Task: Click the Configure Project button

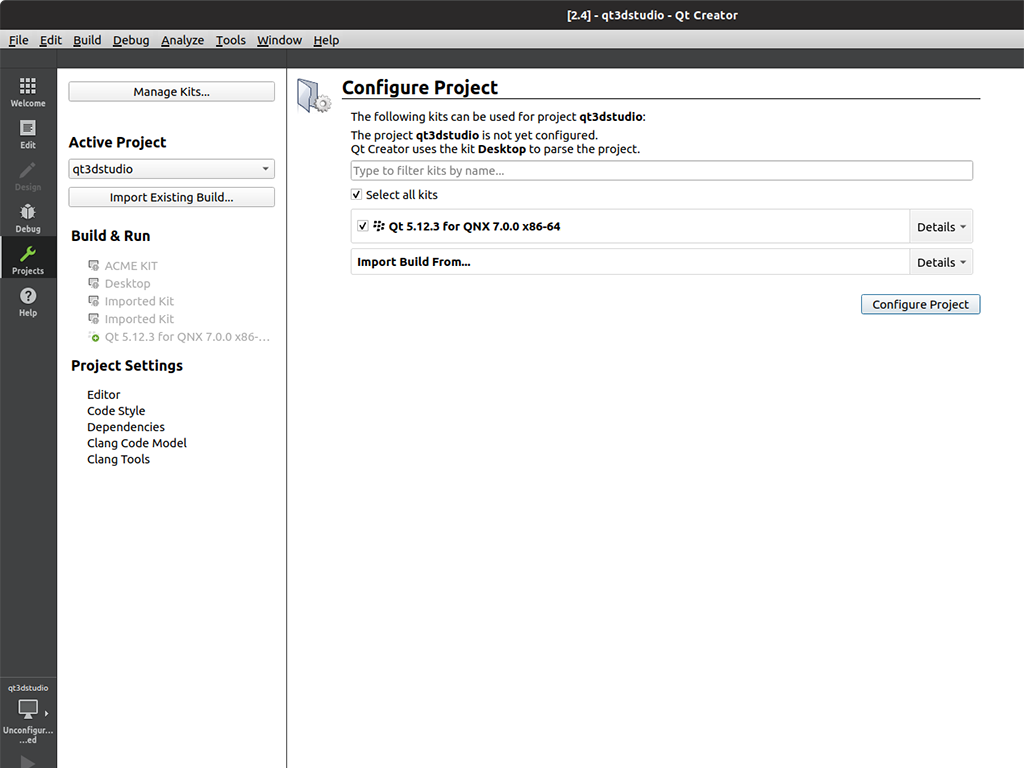Action: click(x=920, y=304)
